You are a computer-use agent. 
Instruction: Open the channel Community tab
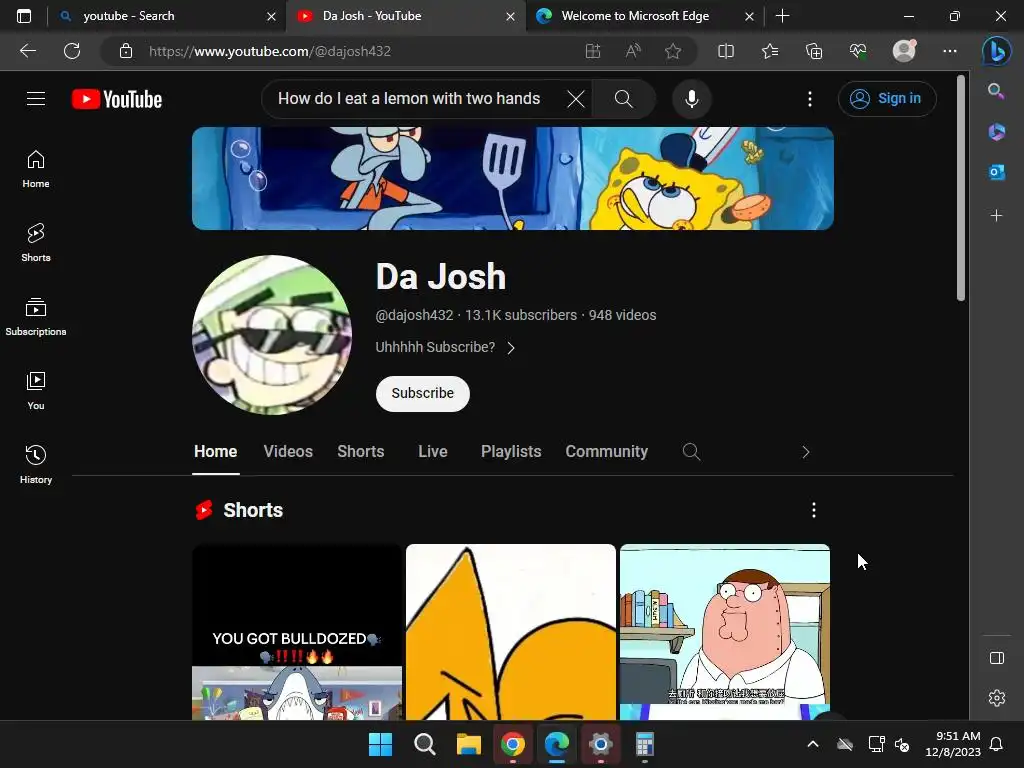click(607, 452)
